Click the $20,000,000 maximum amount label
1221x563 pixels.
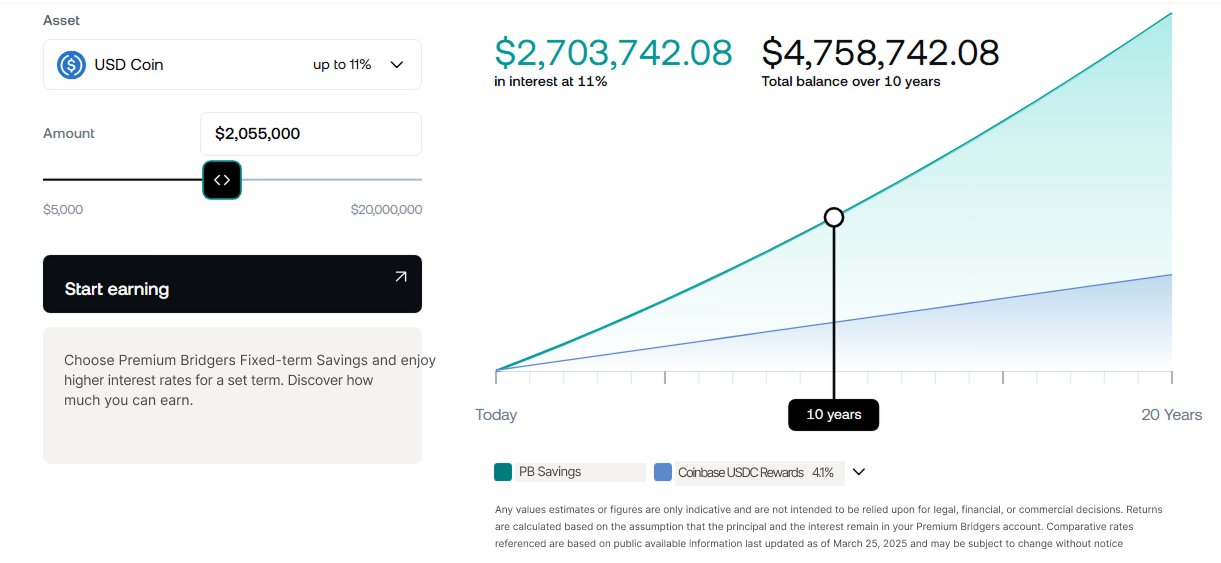(x=386, y=210)
